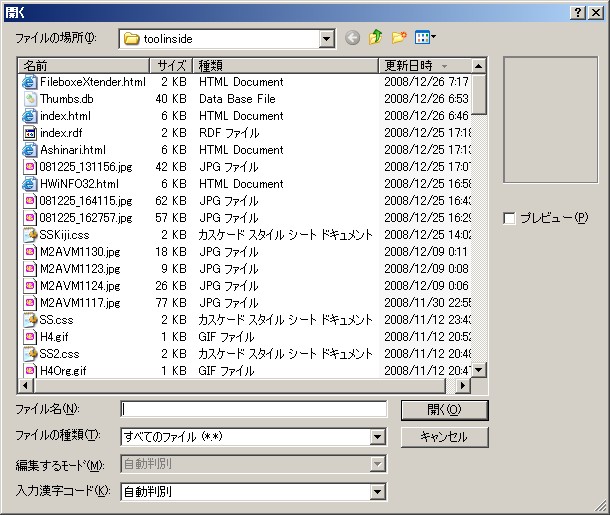Select the FileboxeXtender.html file icon
This screenshot has height=515, width=610.
click(30, 82)
